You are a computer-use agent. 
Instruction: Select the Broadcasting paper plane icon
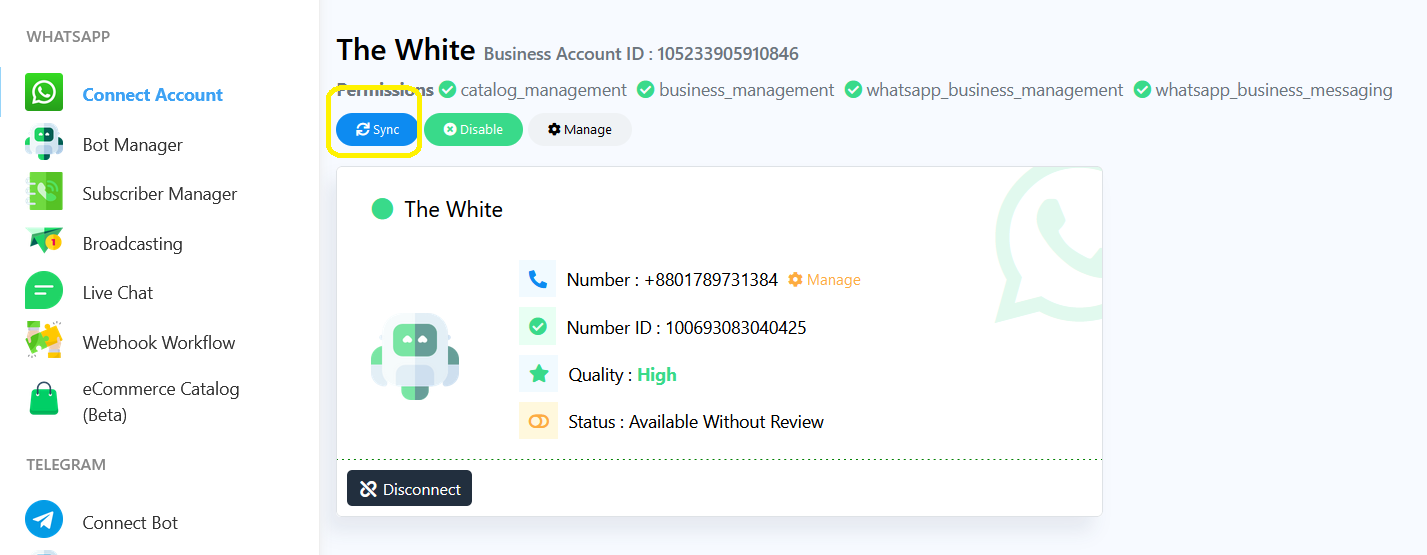(44, 242)
